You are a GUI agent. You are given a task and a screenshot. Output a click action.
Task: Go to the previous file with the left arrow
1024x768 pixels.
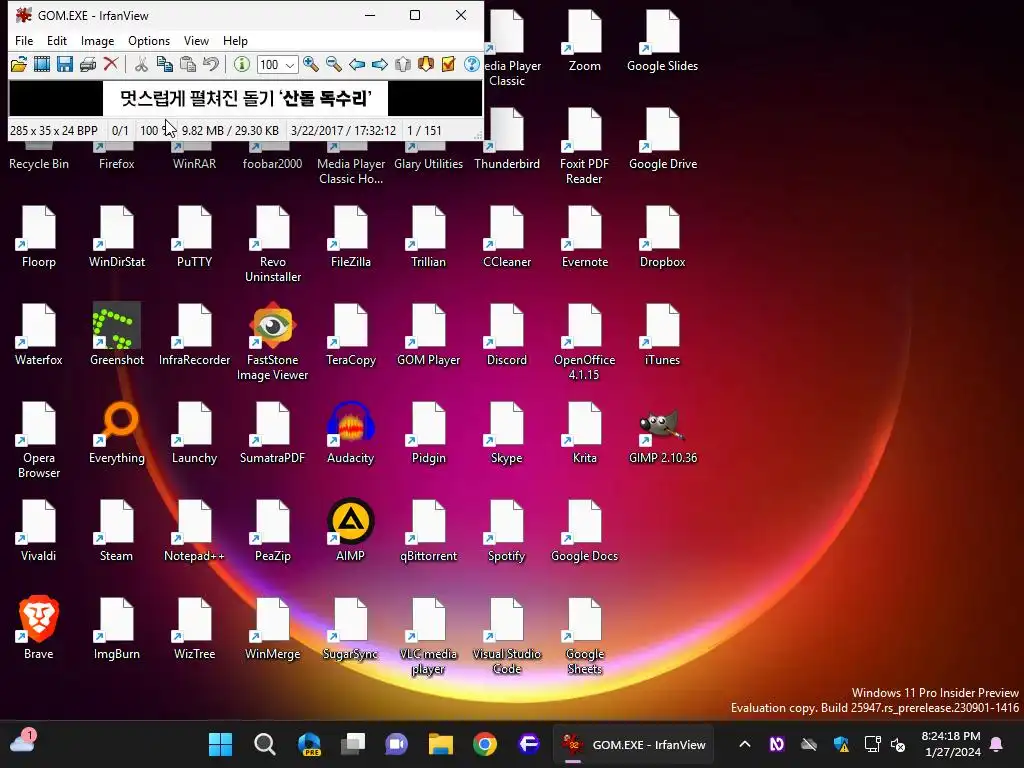357,64
